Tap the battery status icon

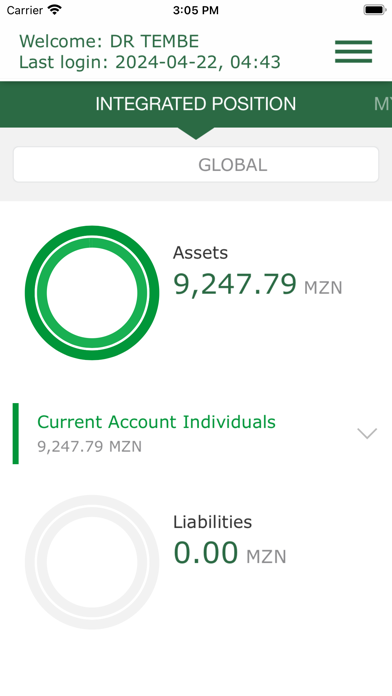pos(375,10)
